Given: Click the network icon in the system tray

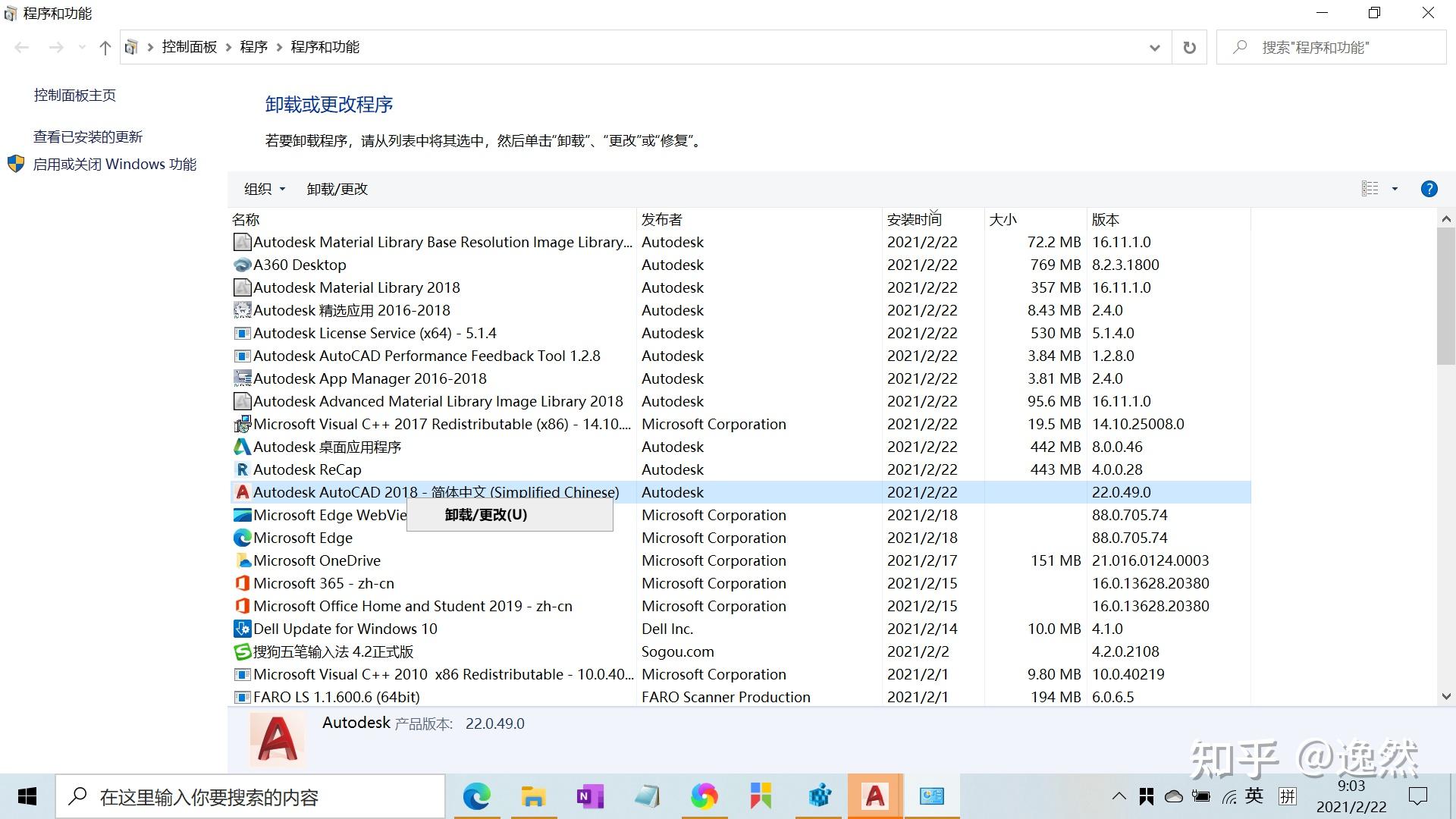Looking at the screenshot, I should (x=1228, y=796).
